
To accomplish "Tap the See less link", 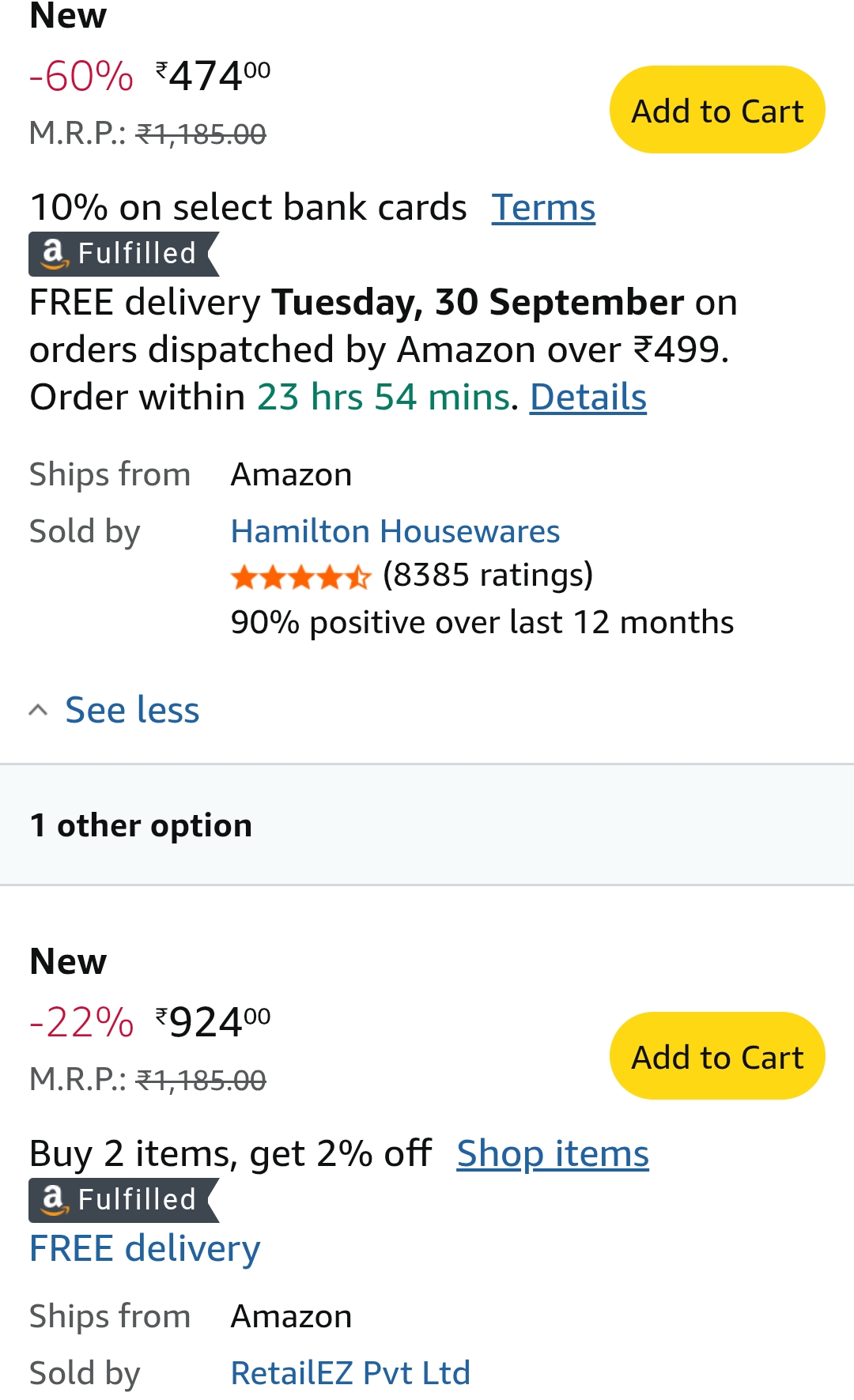I will (x=132, y=710).
